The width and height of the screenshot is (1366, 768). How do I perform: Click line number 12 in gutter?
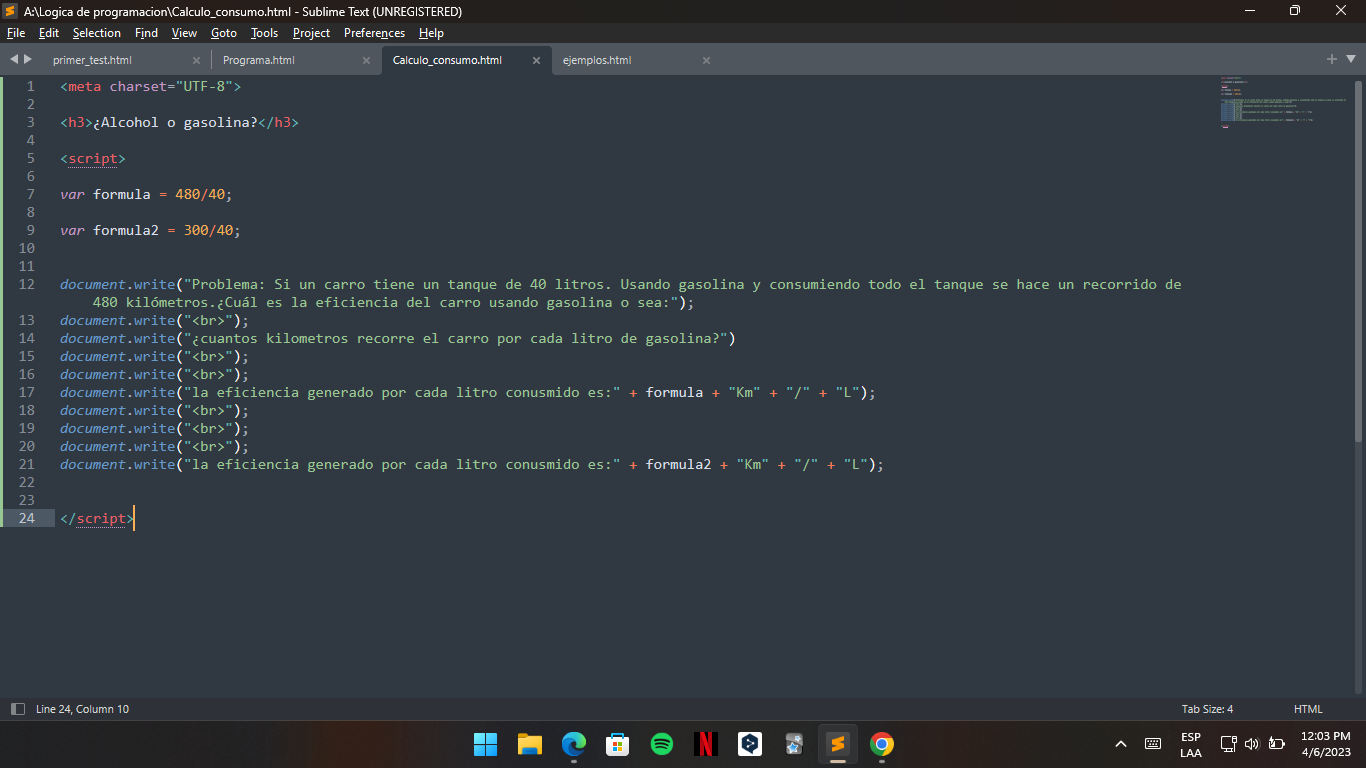pos(27,284)
